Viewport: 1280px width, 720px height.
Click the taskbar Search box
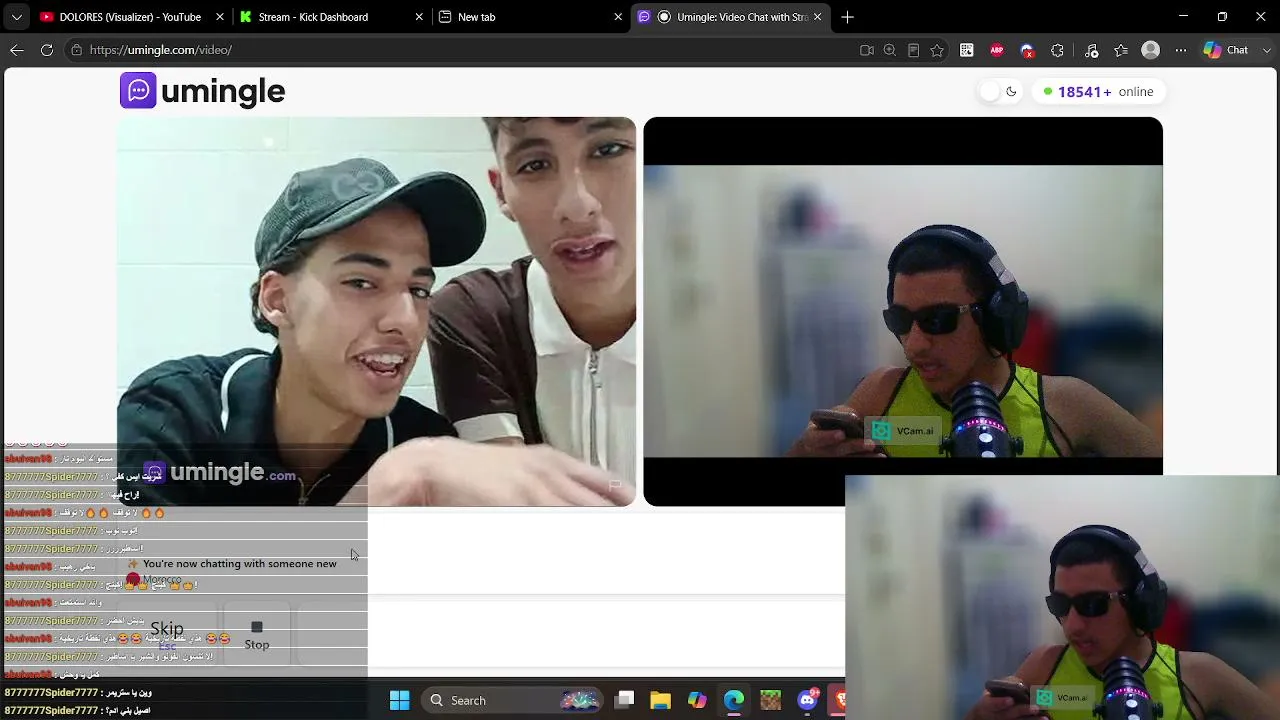click(510, 700)
